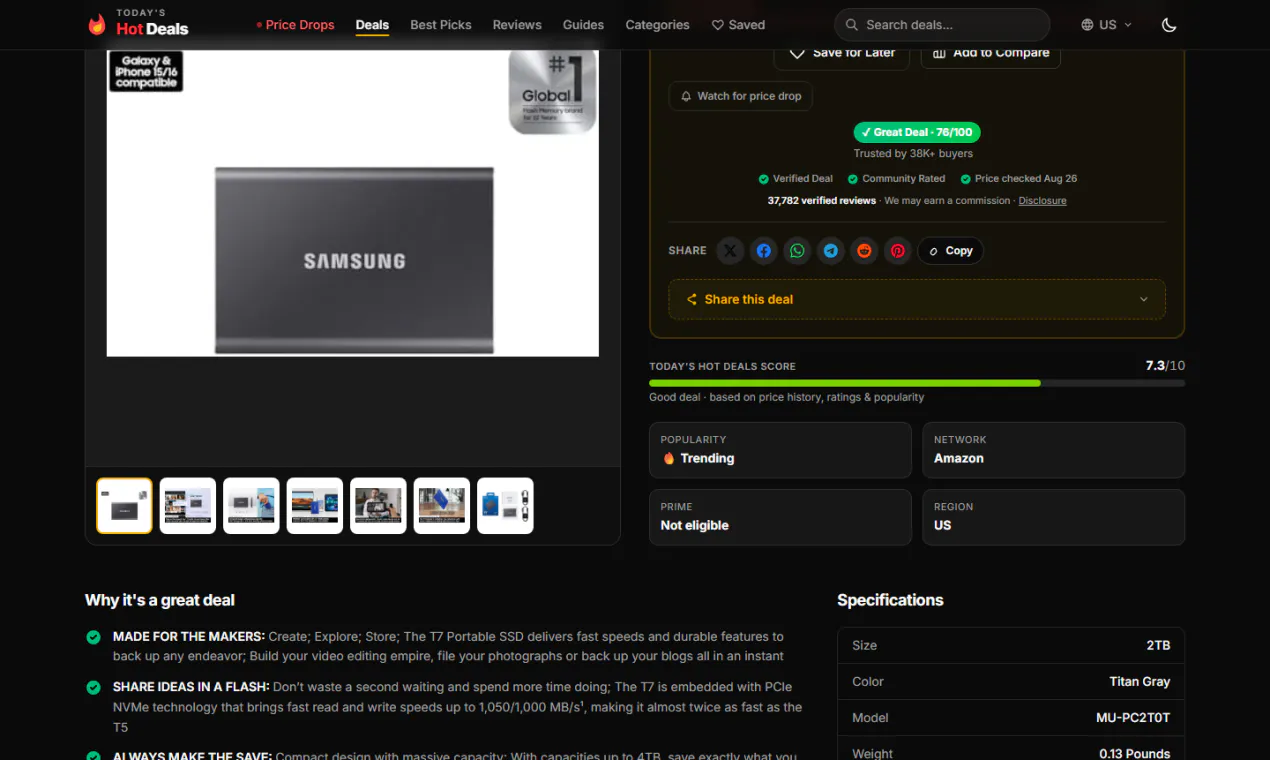Share on X (Twitter) icon
This screenshot has height=760, width=1270.
(x=730, y=251)
